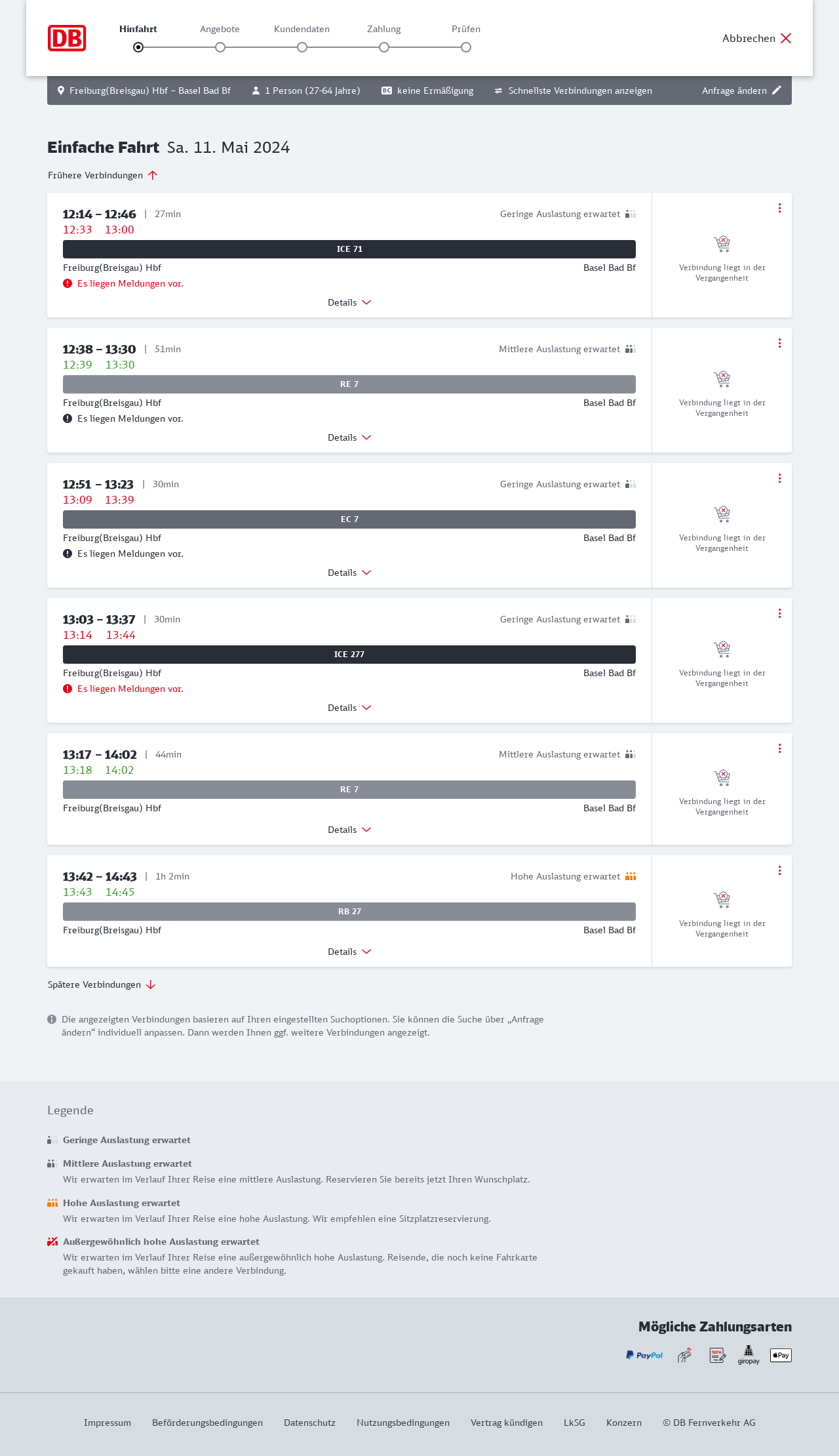Click the pencil icon beside Anfrage ändern
839x1456 pixels.
tap(777, 91)
